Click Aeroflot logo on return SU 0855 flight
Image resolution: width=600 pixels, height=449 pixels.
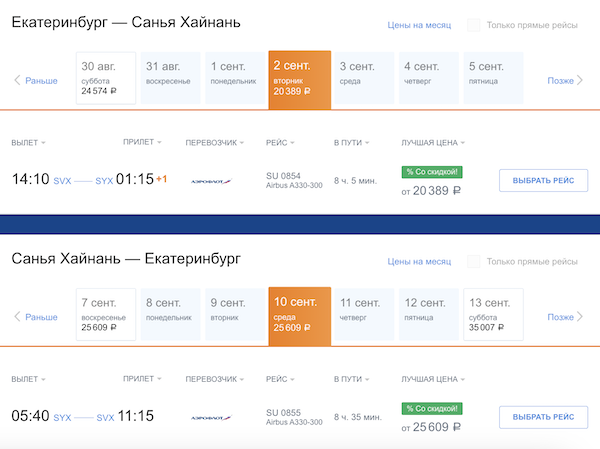[211, 418]
